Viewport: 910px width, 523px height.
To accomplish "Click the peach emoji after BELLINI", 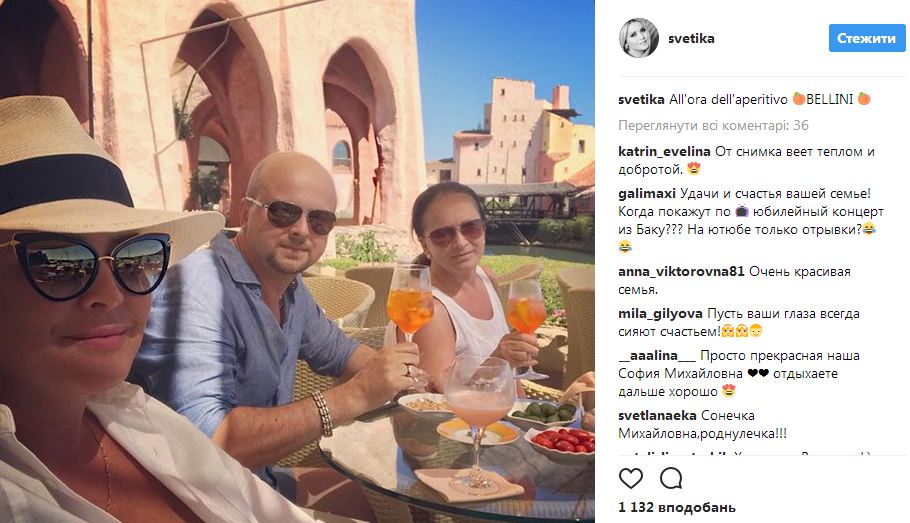I will pyautogui.click(x=864, y=99).
